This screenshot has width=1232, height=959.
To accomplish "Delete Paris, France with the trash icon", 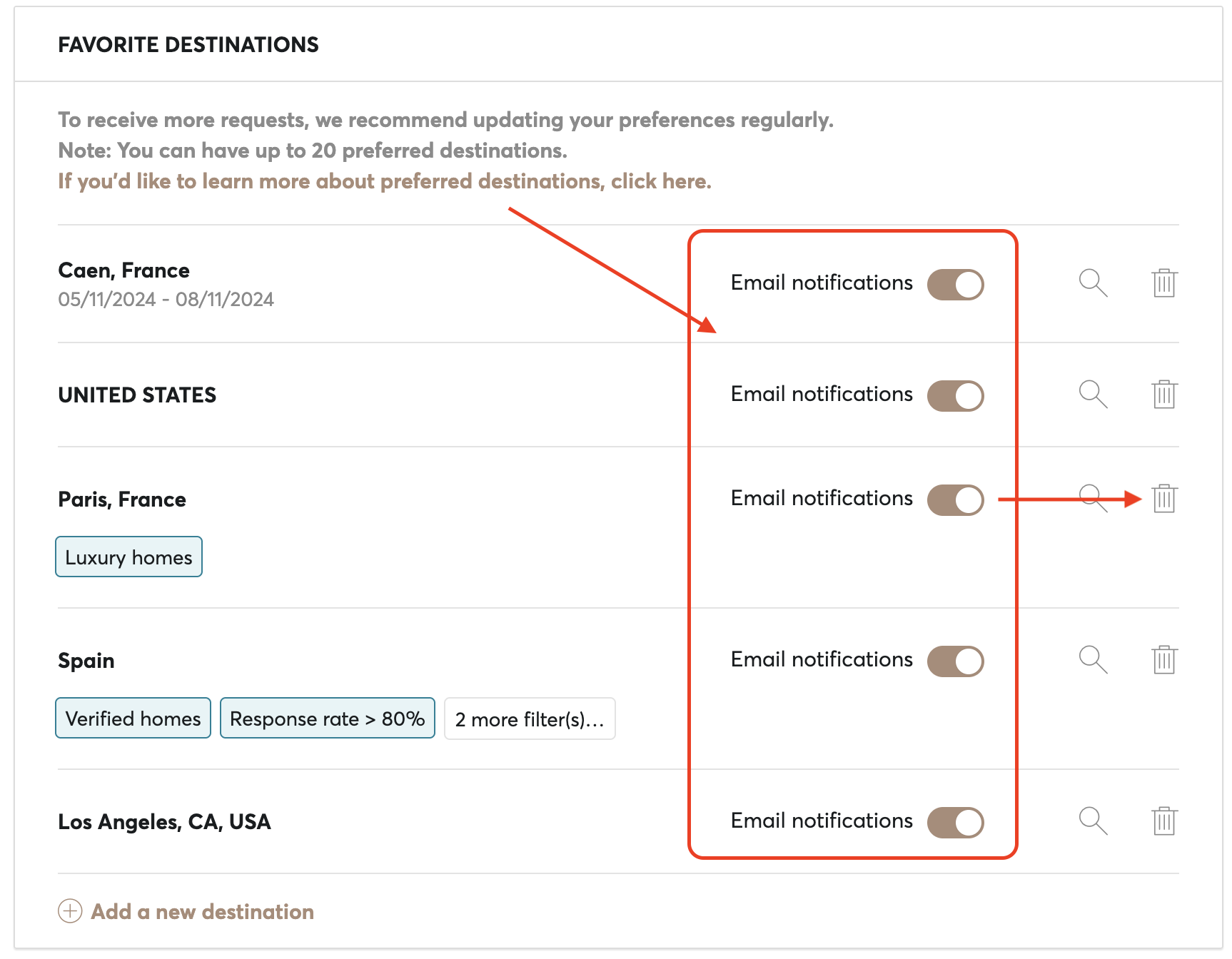I will coord(1163,499).
